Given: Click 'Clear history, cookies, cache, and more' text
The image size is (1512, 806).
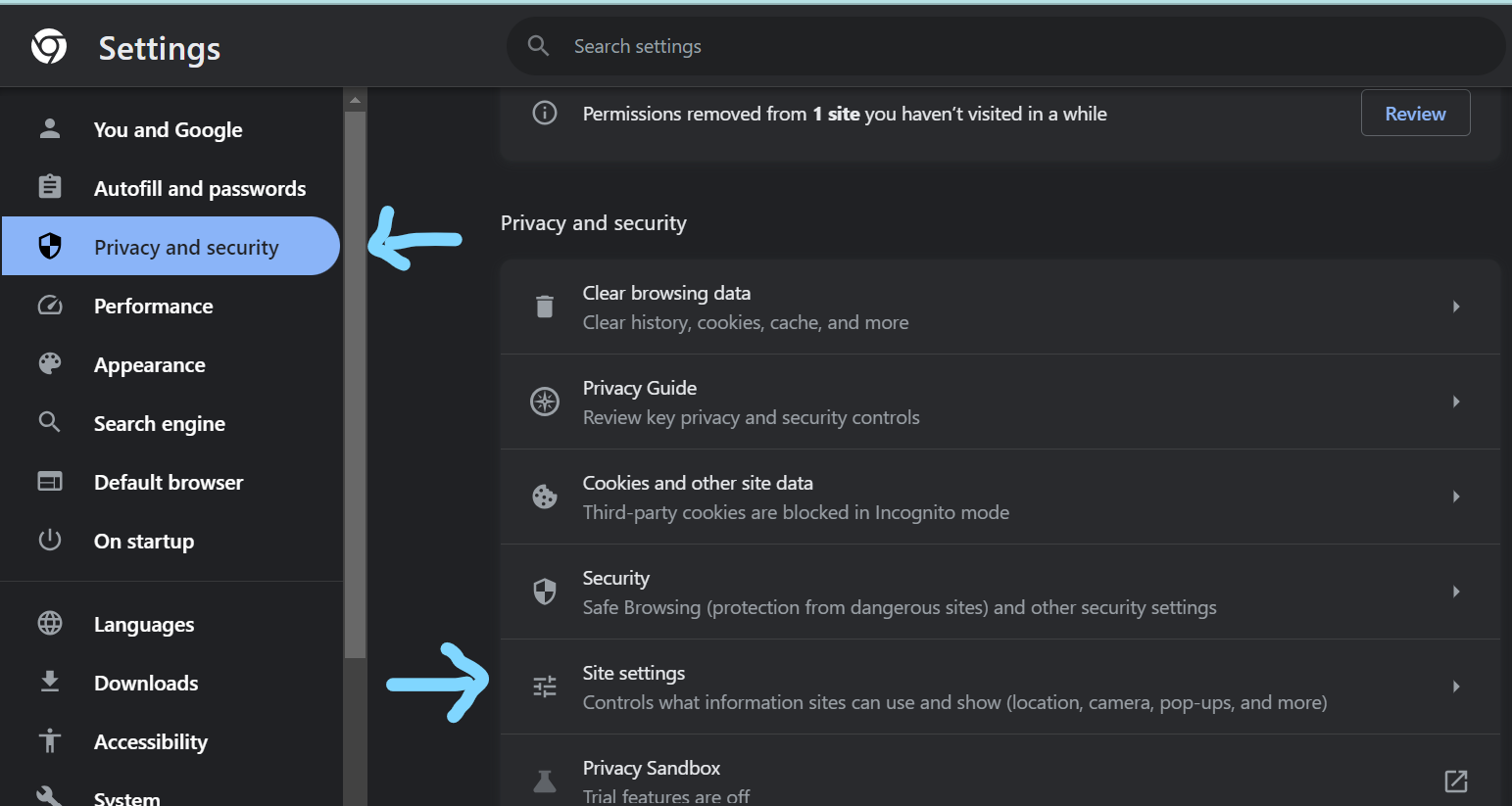Looking at the screenshot, I should [x=746, y=322].
